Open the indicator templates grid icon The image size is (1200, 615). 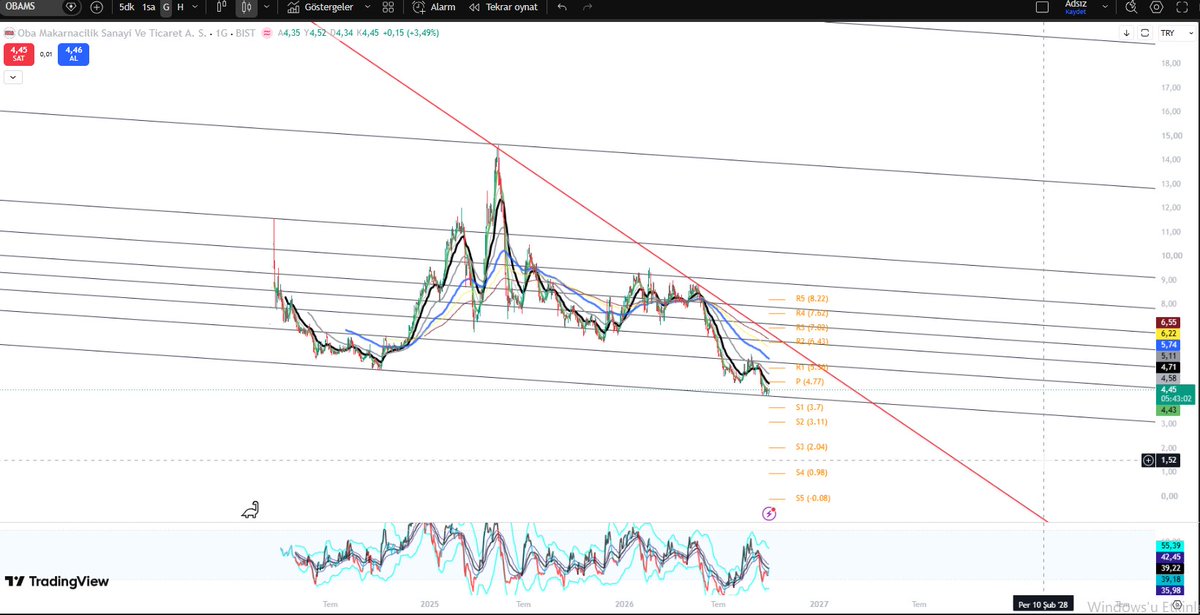click(388, 7)
